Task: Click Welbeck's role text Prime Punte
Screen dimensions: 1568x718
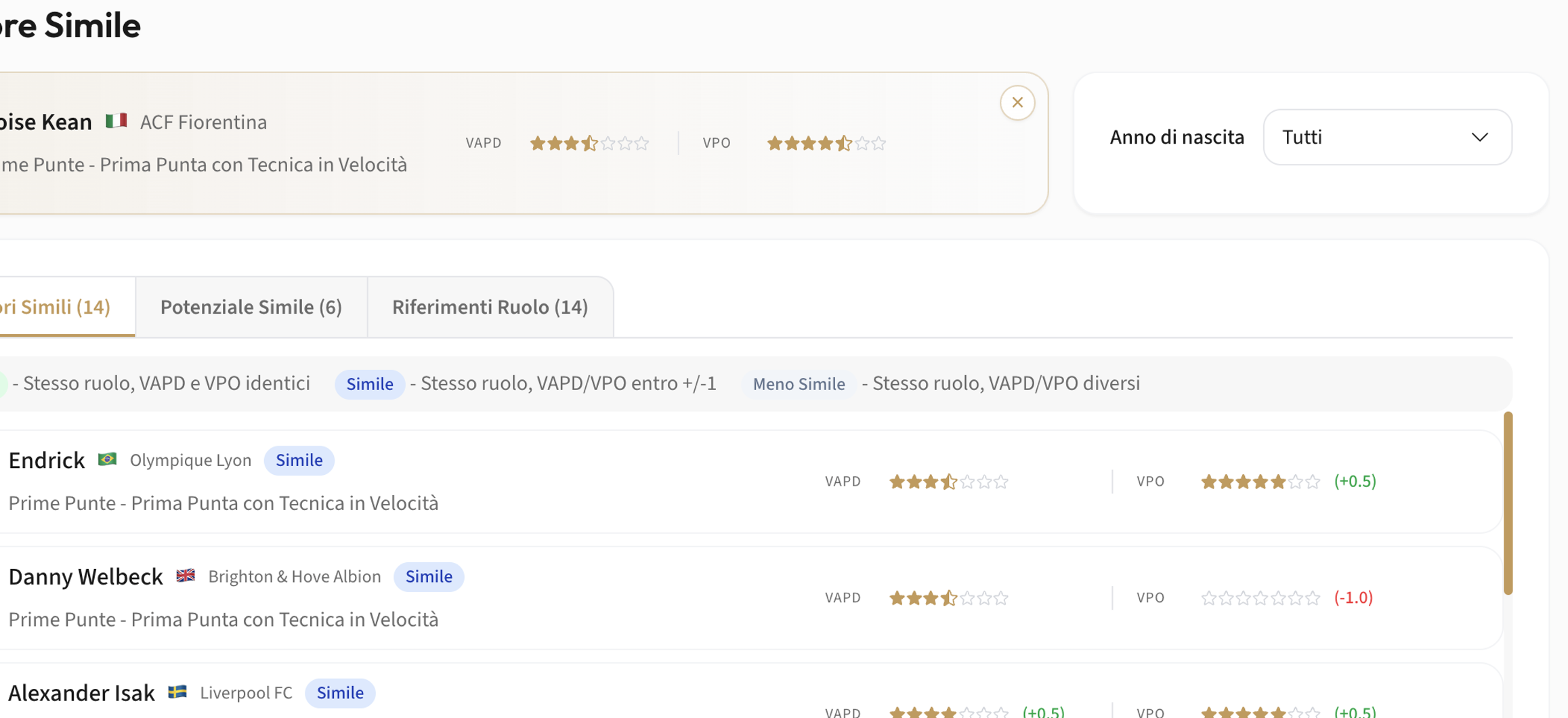Action: click(x=224, y=620)
